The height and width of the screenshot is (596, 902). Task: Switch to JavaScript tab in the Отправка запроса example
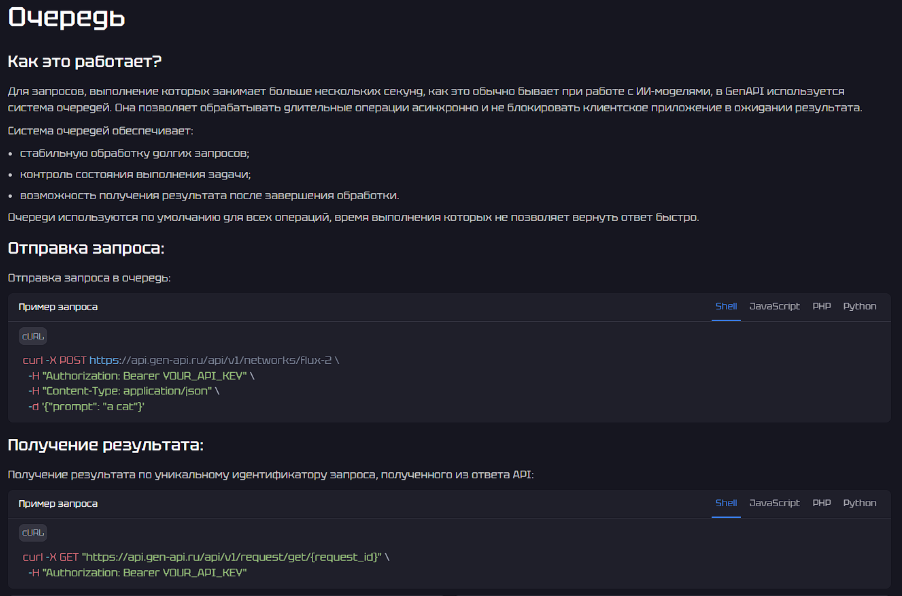[774, 306]
